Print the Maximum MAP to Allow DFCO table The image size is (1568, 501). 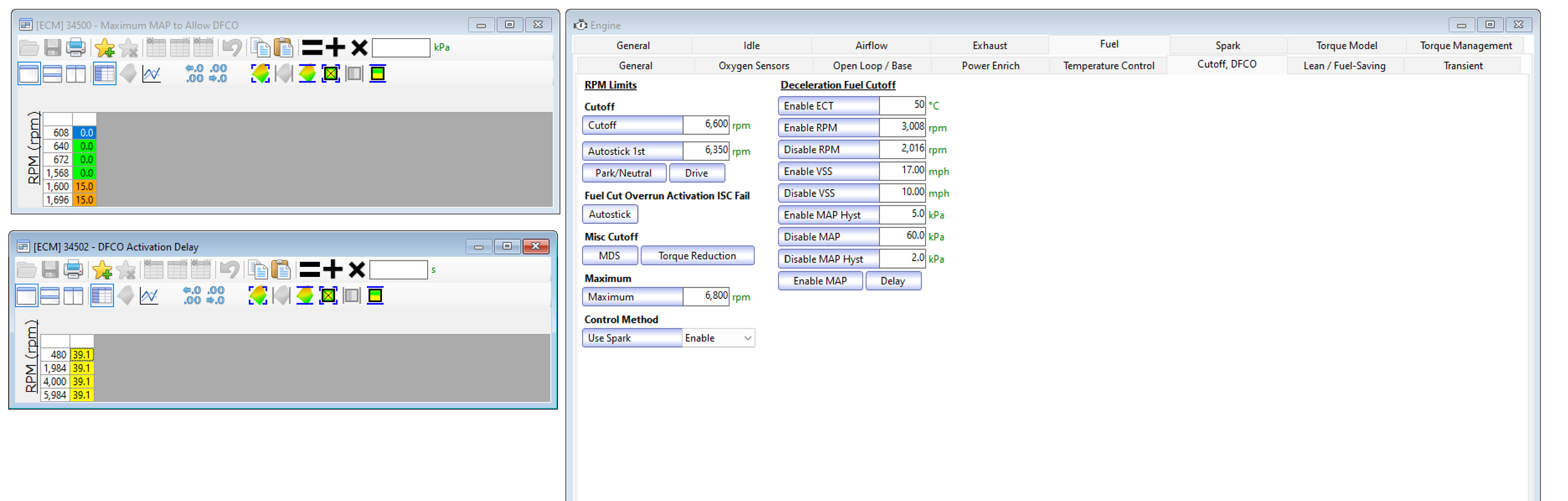pos(76,48)
